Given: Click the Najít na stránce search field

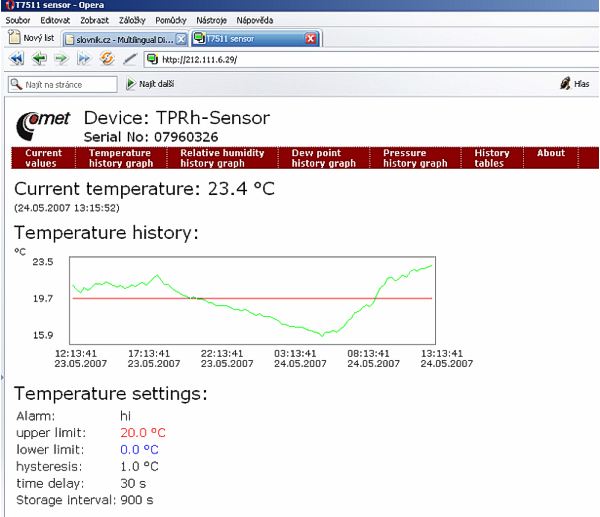Looking at the screenshot, I should [65, 85].
